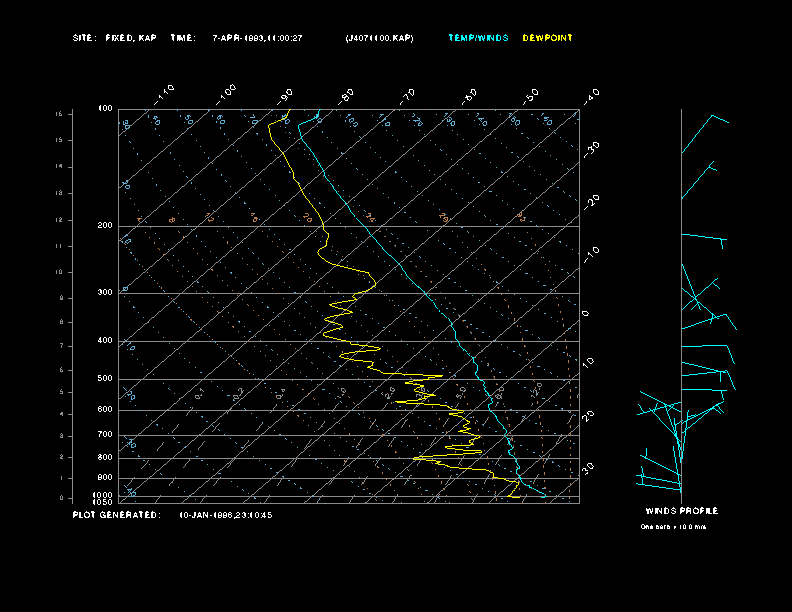This screenshot has height=612, width=792.
Task: Click the 400 pressure level label
Action: [105, 341]
